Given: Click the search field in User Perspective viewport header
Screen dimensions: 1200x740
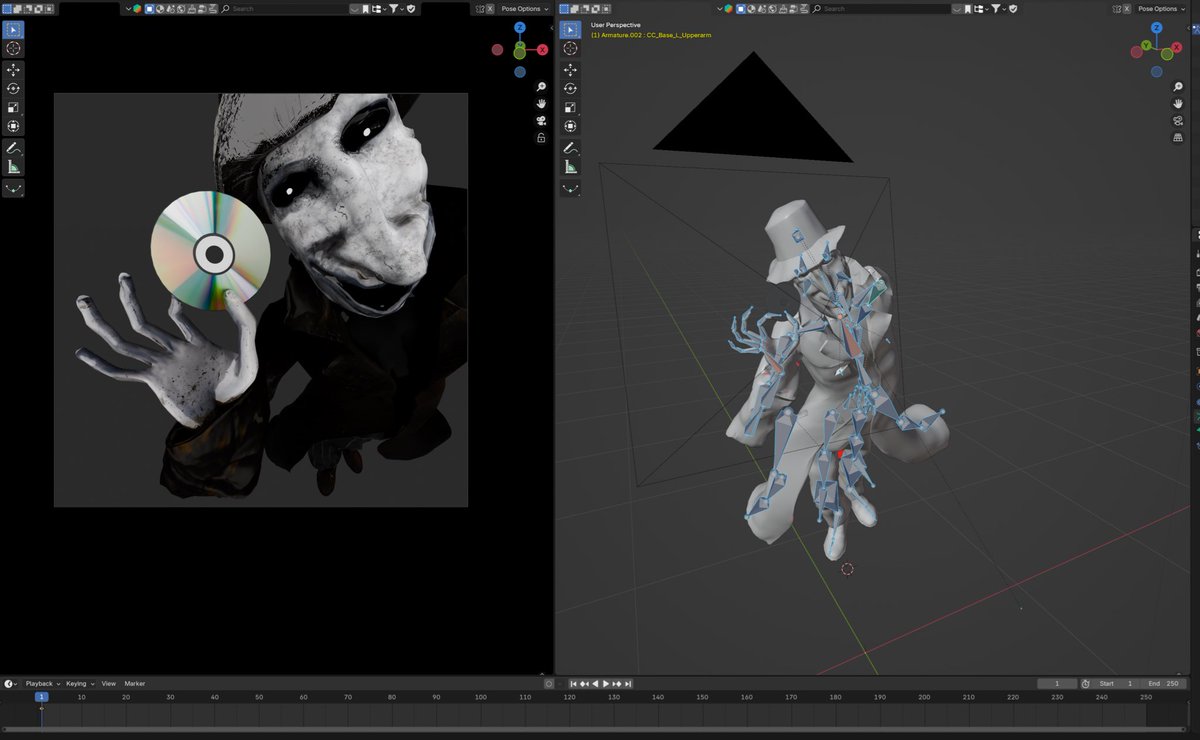Looking at the screenshot, I should point(882,8).
